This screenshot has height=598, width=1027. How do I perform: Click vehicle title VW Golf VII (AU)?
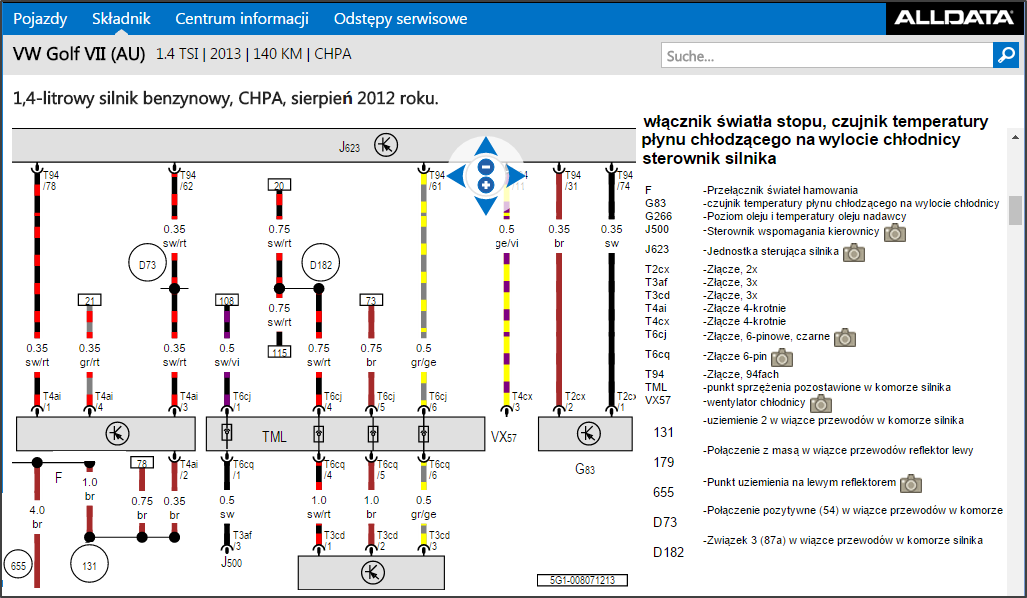(79, 54)
